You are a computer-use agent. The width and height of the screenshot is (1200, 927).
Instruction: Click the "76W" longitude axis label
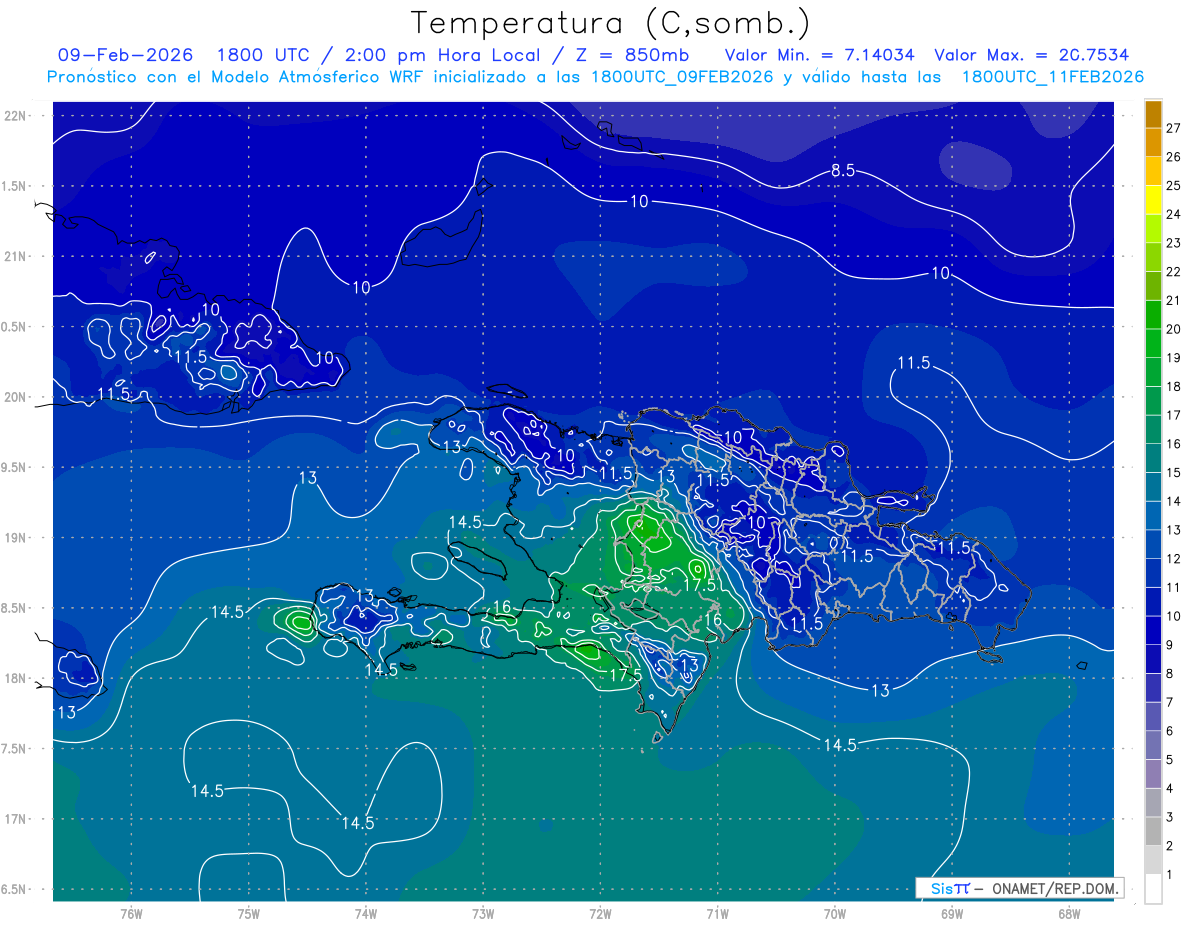pos(131,914)
